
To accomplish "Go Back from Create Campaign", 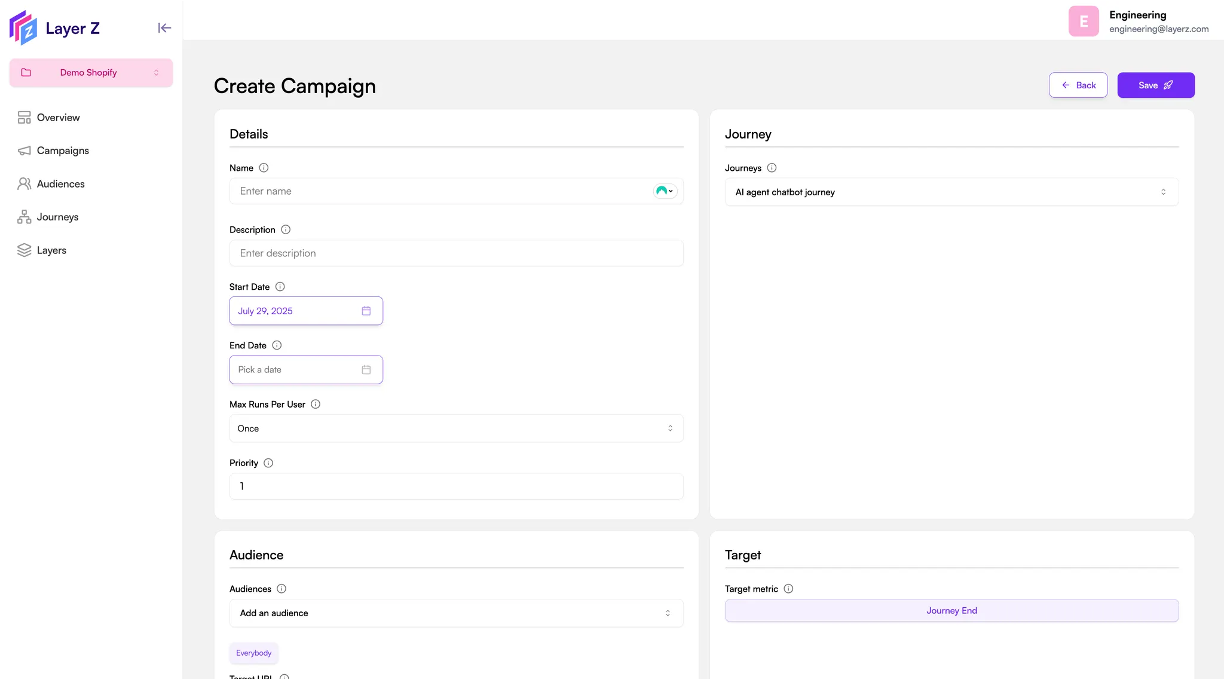I will tap(1078, 85).
